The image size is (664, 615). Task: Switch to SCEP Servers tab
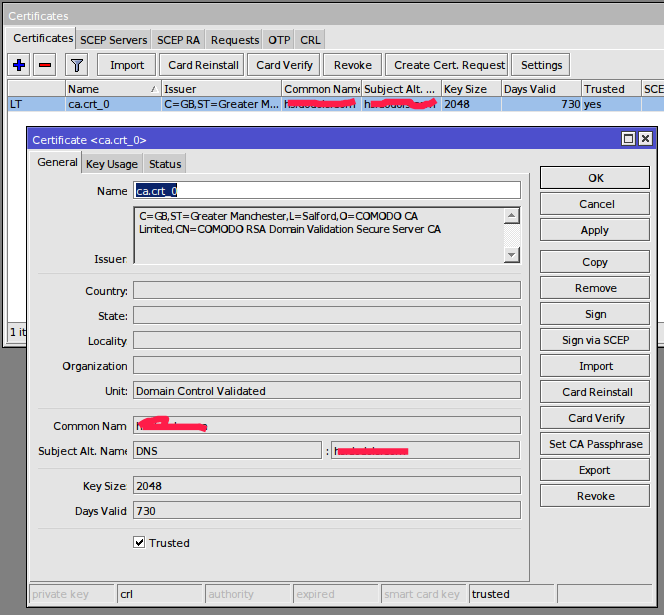(x=113, y=40)
